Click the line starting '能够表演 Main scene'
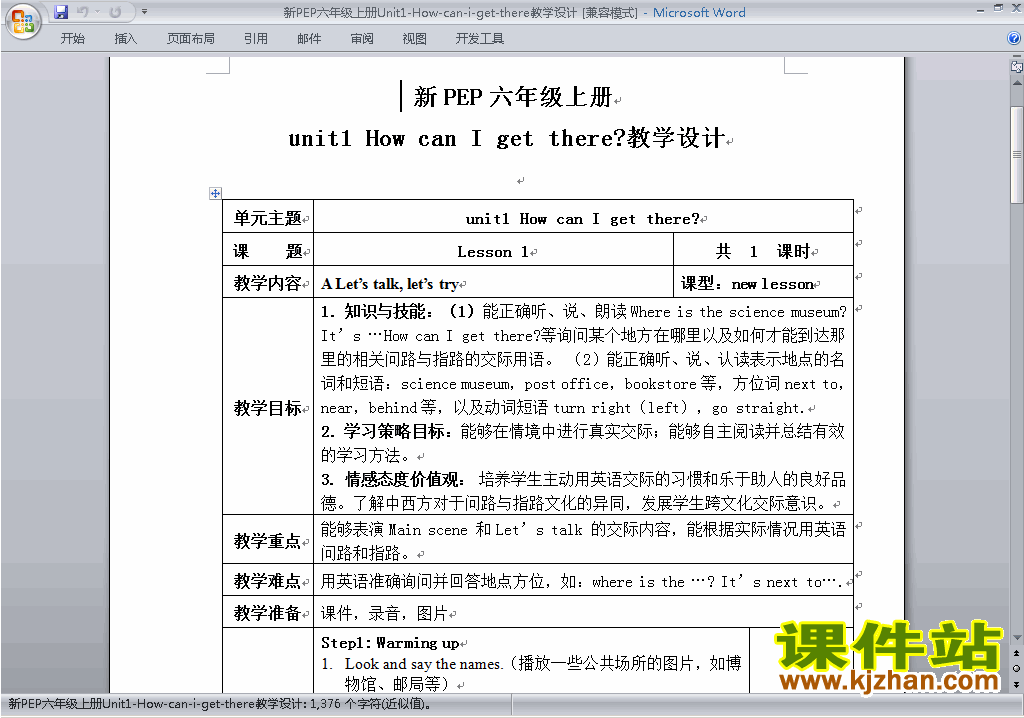Screen dimensions: 1024x718 [583, 529]
